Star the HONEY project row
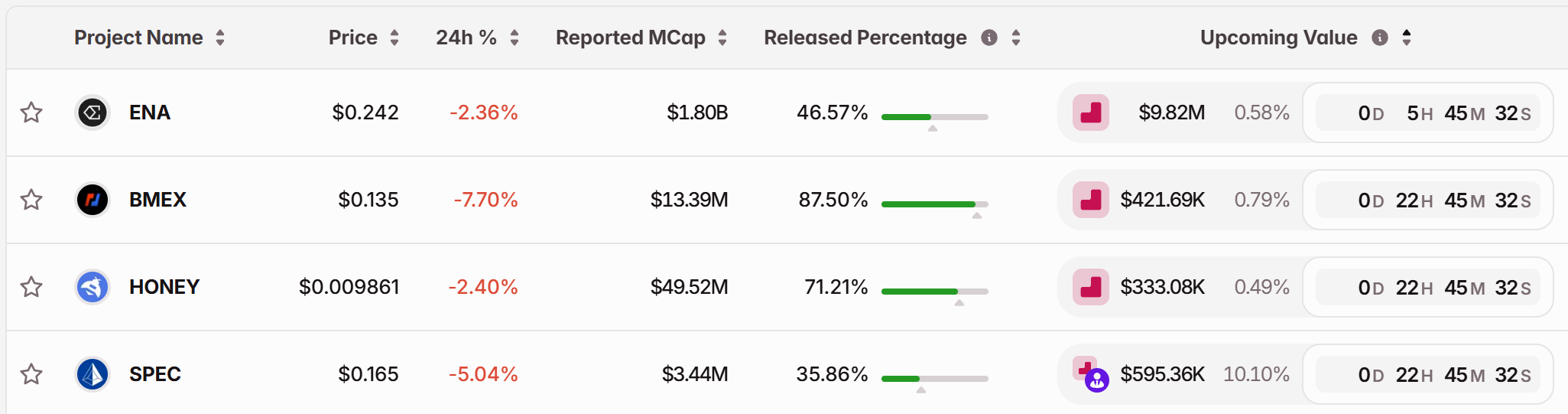Image resolution: width=1568 pixels, height=414 pixels. pyautogui.click(x=31, y=288)
